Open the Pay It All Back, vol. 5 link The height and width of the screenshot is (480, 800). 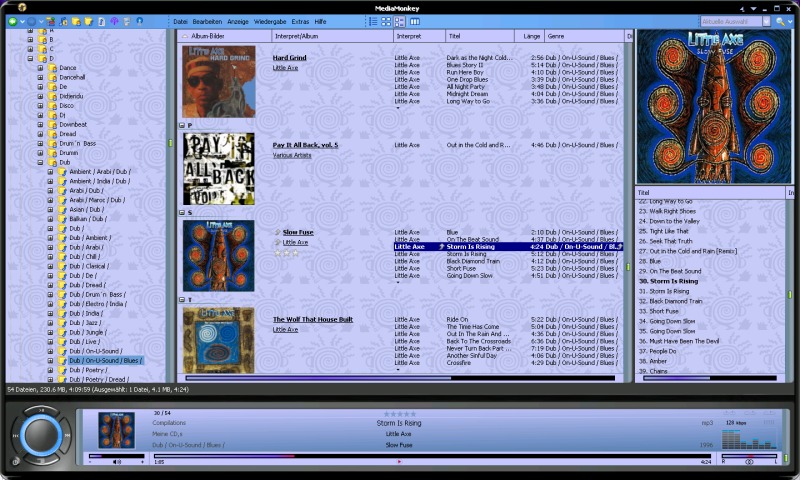pyautogui.click(x=305, y=145)
